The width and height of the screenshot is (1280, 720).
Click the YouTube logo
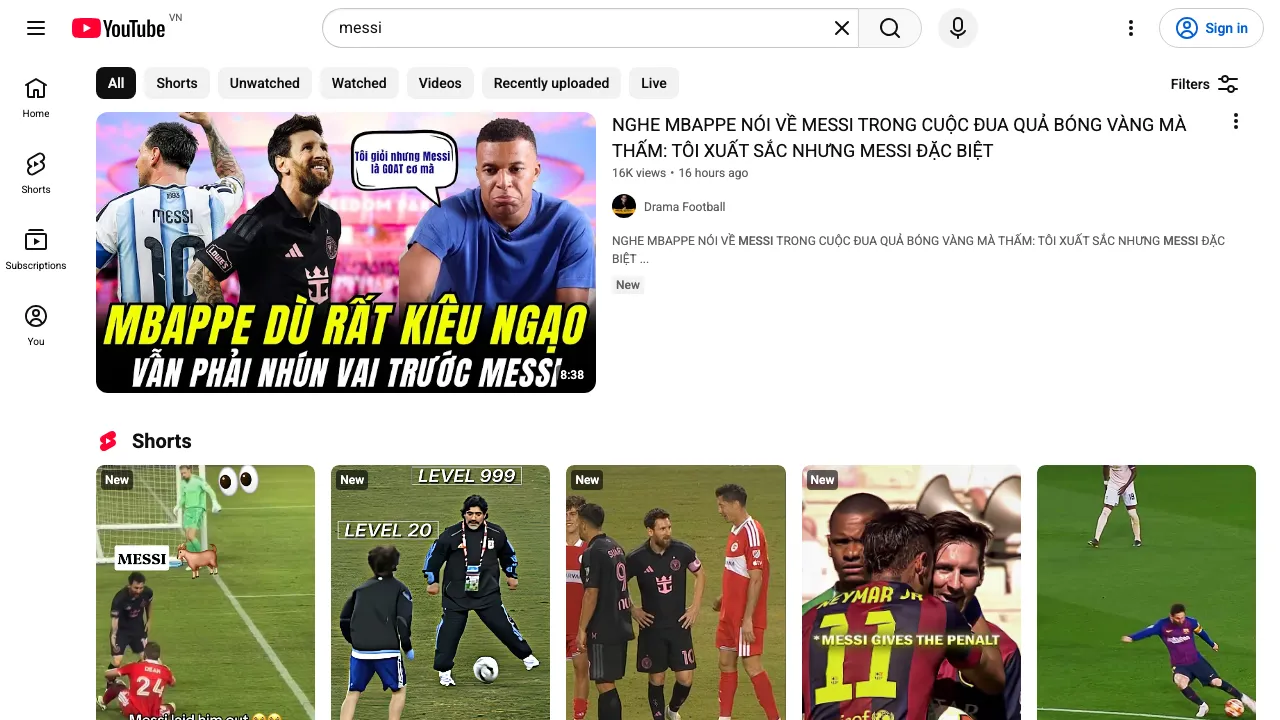click(118, 28)
